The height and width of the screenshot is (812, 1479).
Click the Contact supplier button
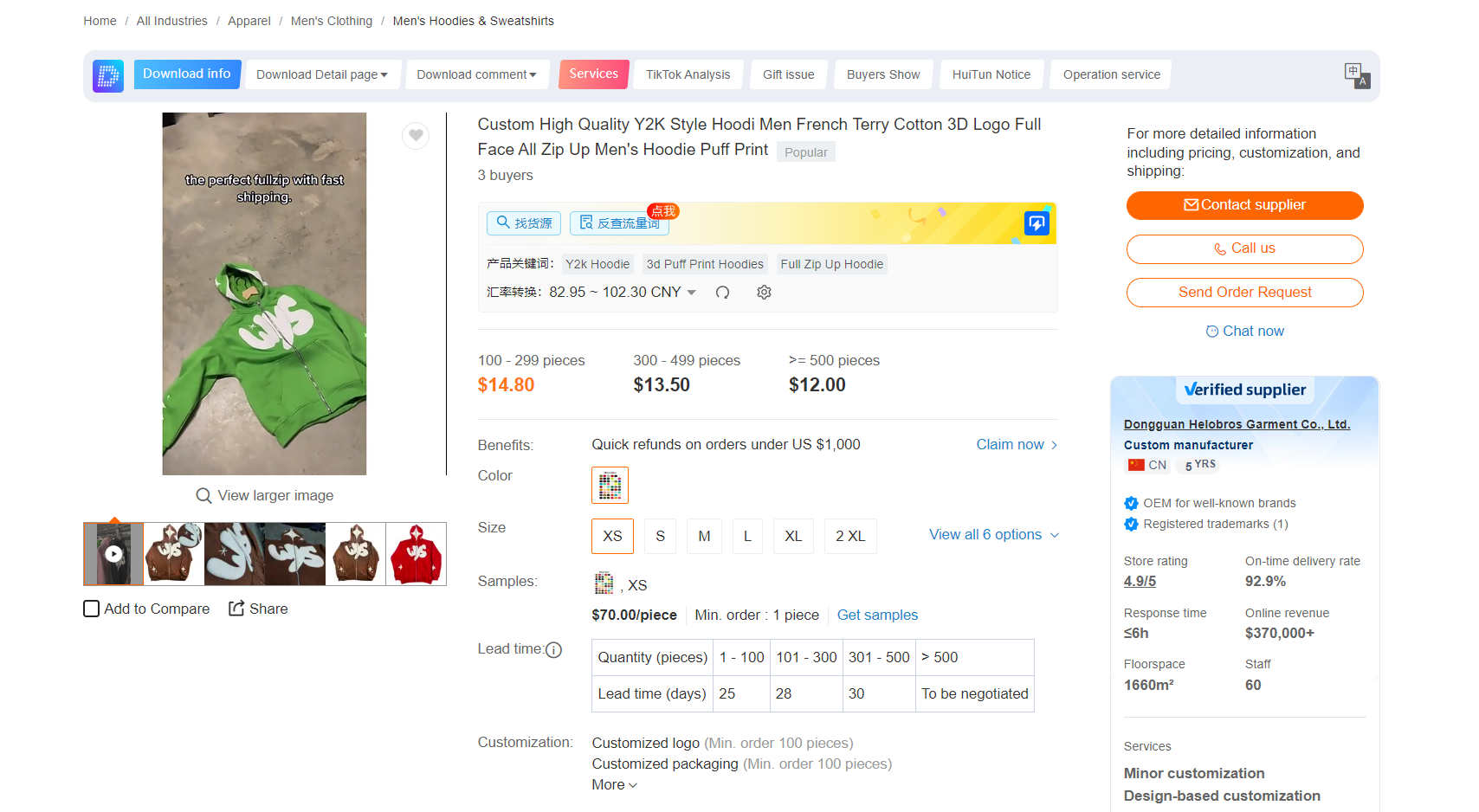click(1244, 205)
